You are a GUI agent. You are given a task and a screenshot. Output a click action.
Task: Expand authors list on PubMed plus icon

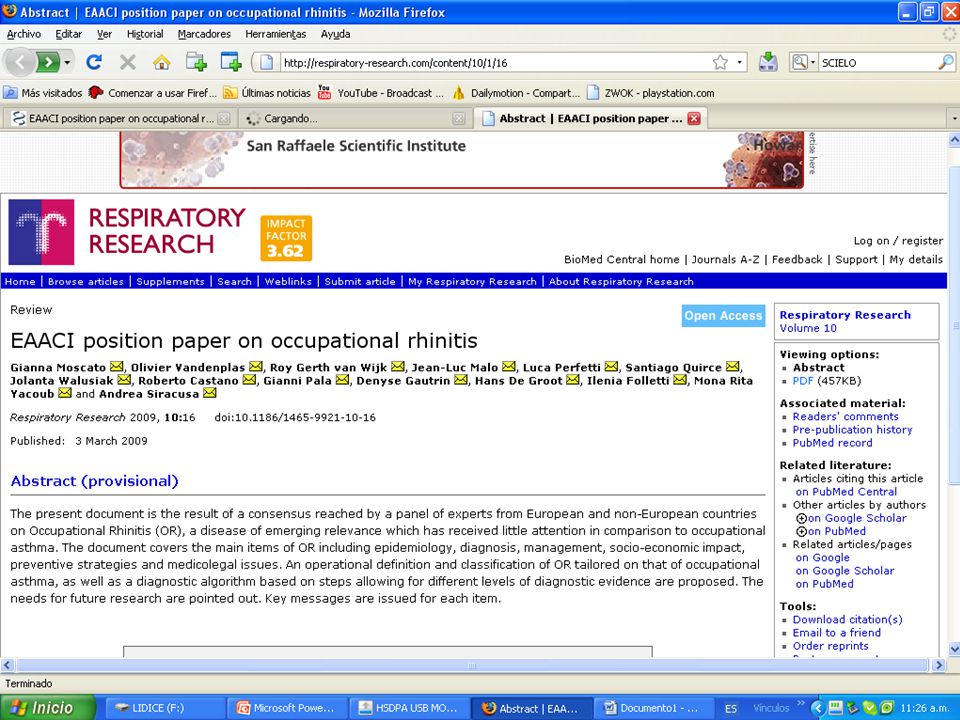(x=801, y=531)
